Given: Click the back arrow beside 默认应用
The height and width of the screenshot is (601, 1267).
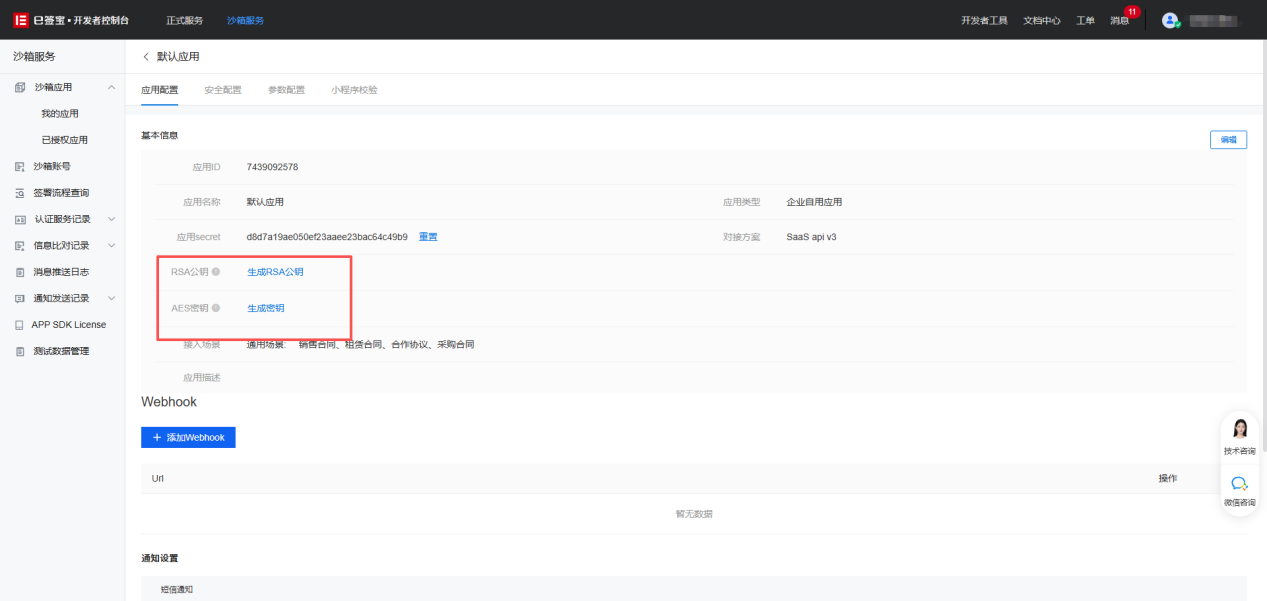Looking at the screenshot, I should click(x=146, y=57).
